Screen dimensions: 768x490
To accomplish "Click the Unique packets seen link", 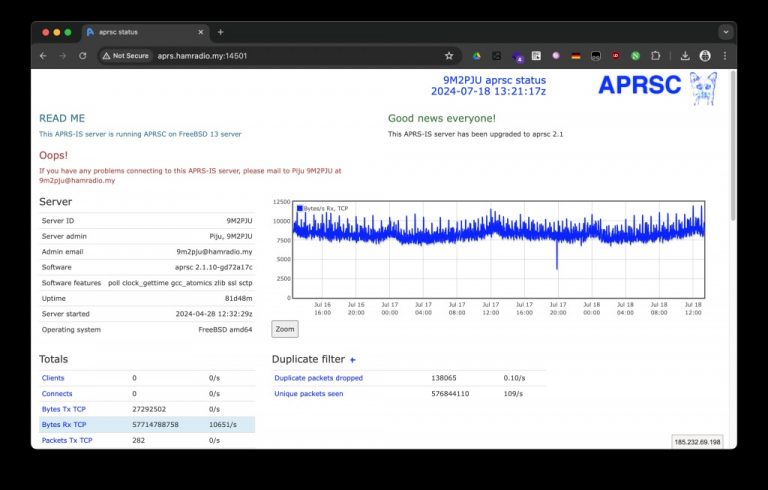I will point(309,394).
